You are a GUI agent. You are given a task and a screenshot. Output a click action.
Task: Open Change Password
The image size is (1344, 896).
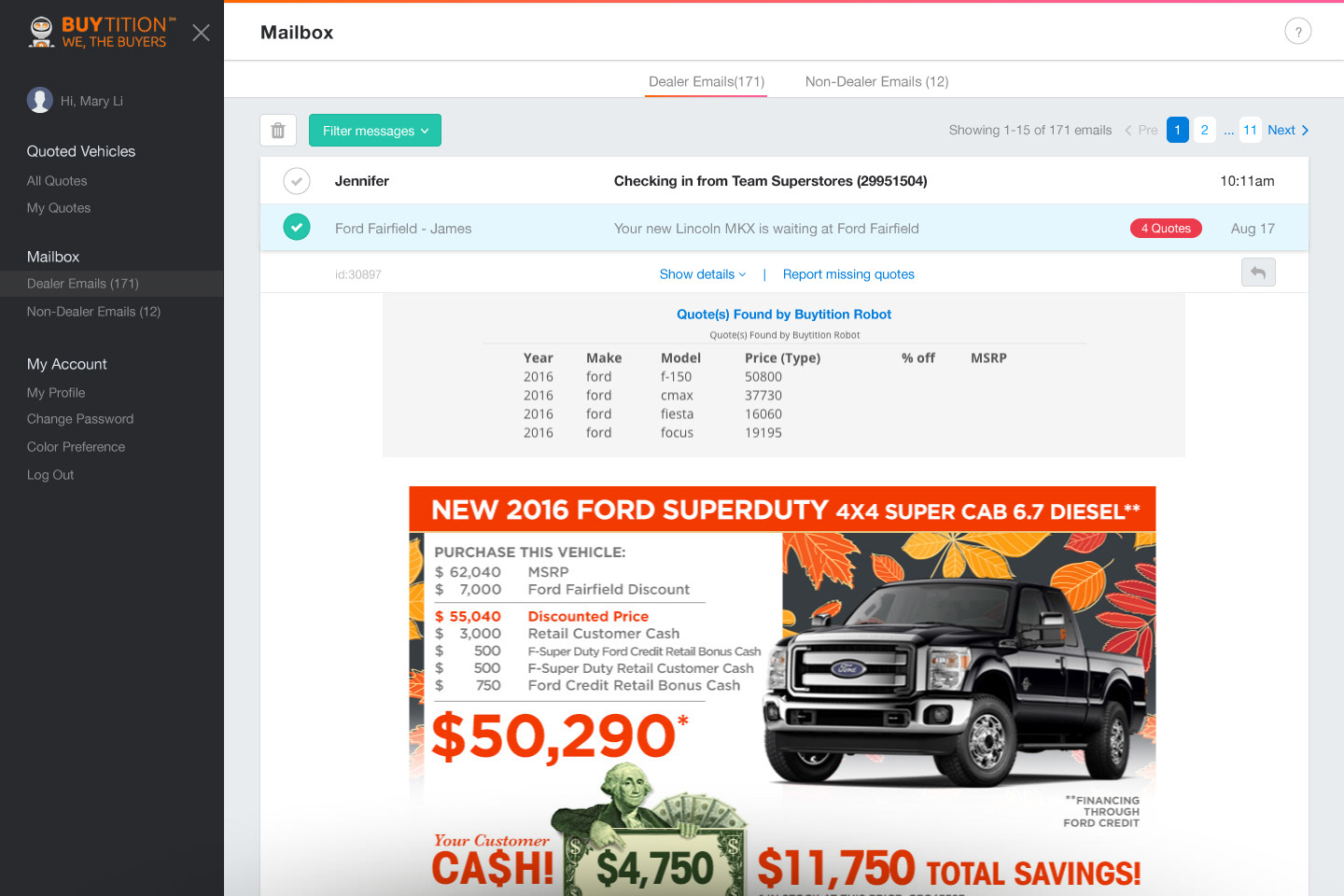click(x=80, y=419)
